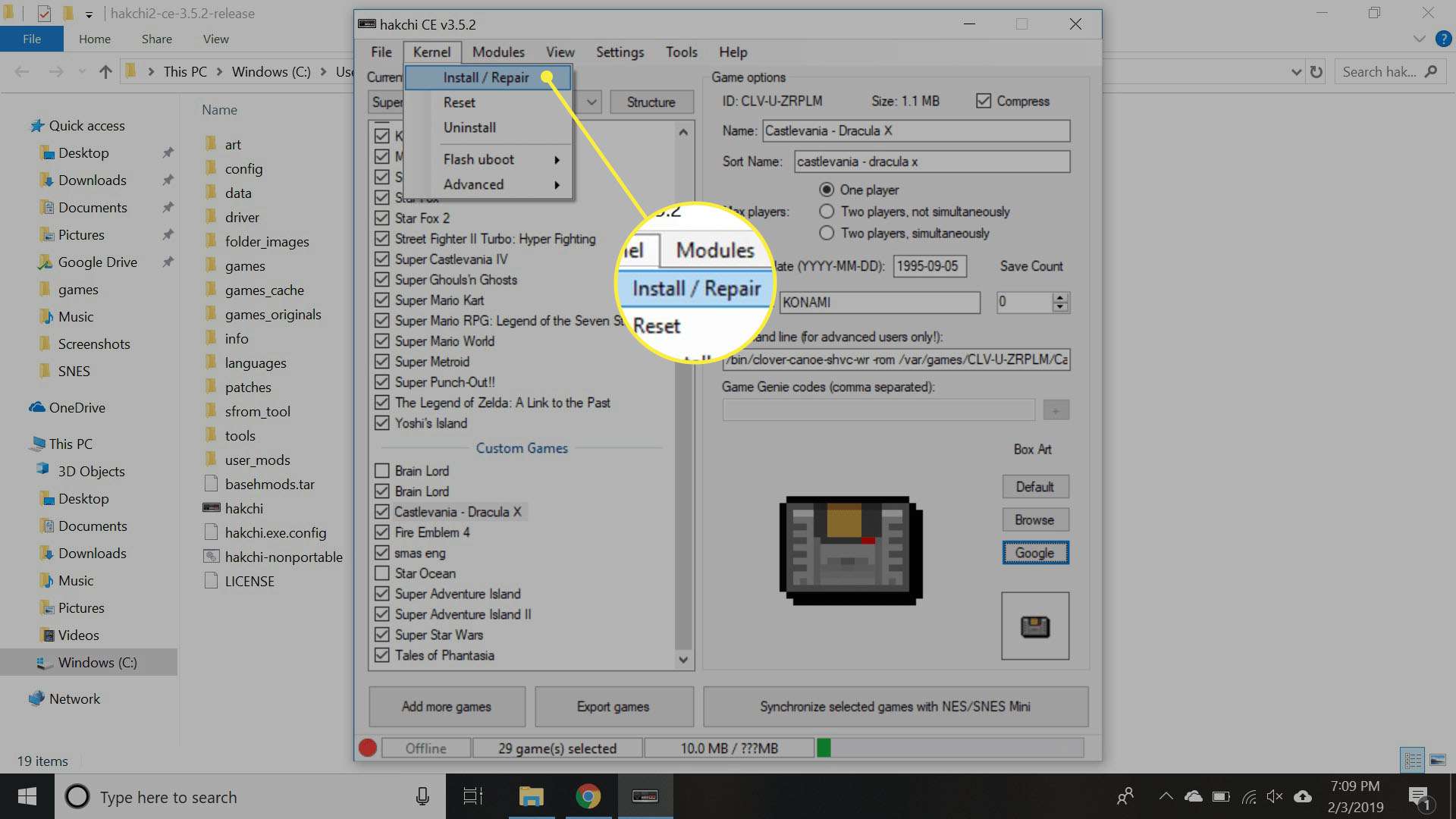
Task: Click the Install / Repair menu option
Action: tap(484, 77)
